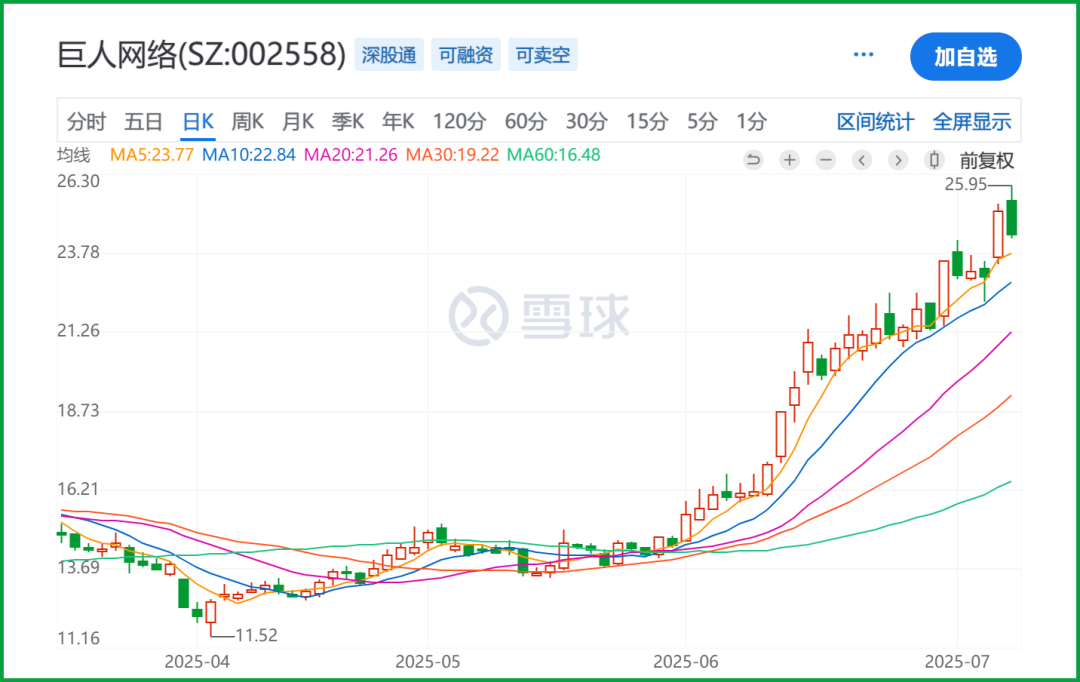The height and width of the screenshot is (682, 1080).
Task: Open the three-dot more options menu
Action: 863,54
